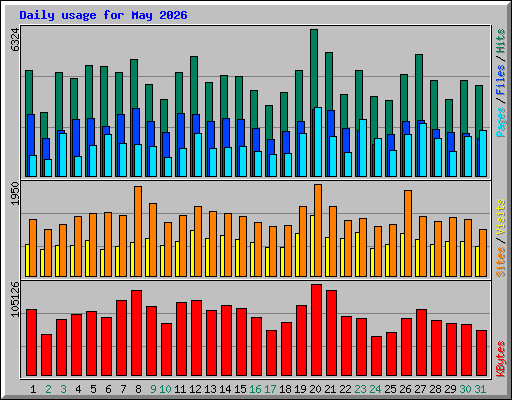Select day label 21 on the x-axis
512x400 pixels.
click(x=330, y=389)
